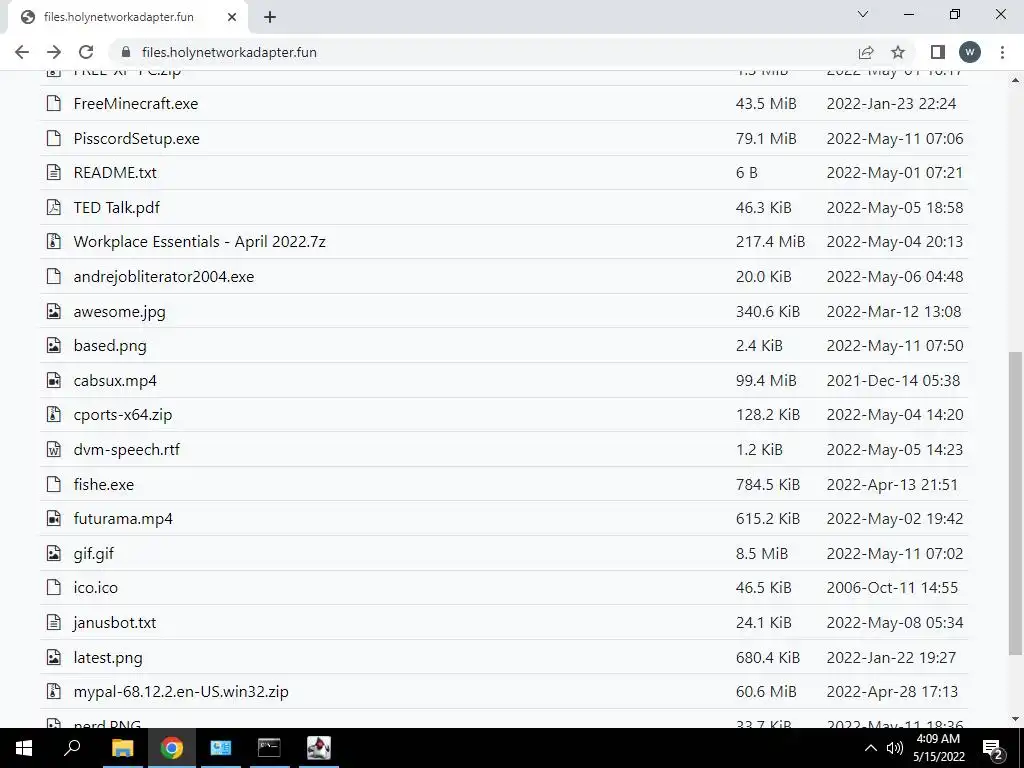Open TED Talk.pdf
Viewport: 1024px width, 768px height.
pos(116,208)
